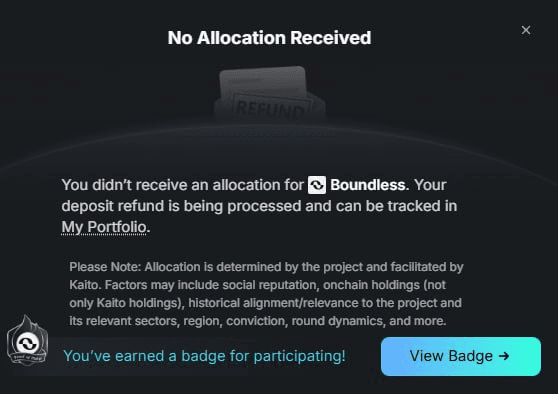Screen dimensions: 558x394
Task: Click the bold Boundless project name
Action: [367, 185]
